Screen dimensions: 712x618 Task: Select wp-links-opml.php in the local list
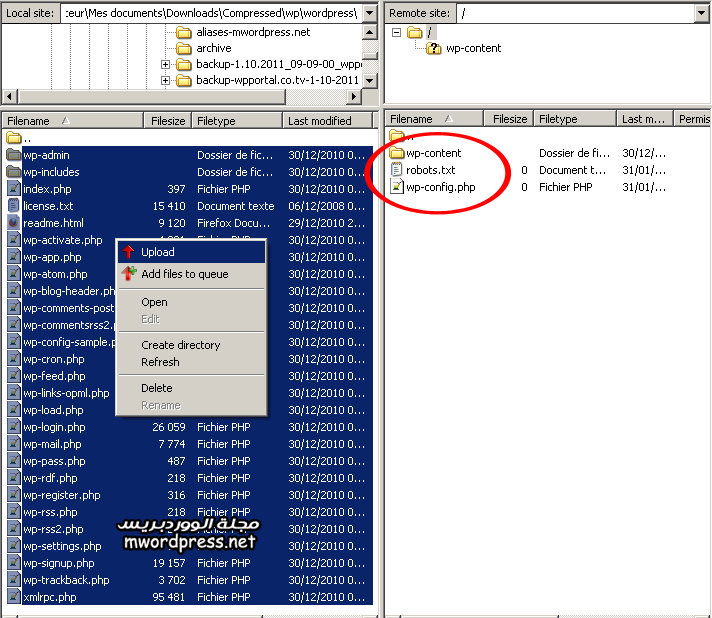click(x=66, y=393)
